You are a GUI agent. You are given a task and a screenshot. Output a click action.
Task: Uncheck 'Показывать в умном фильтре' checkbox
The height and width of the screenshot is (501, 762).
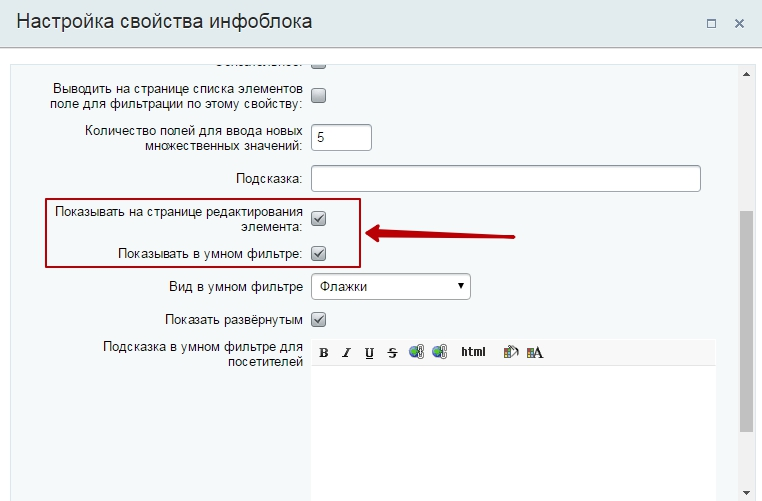(x=319, y=254)
